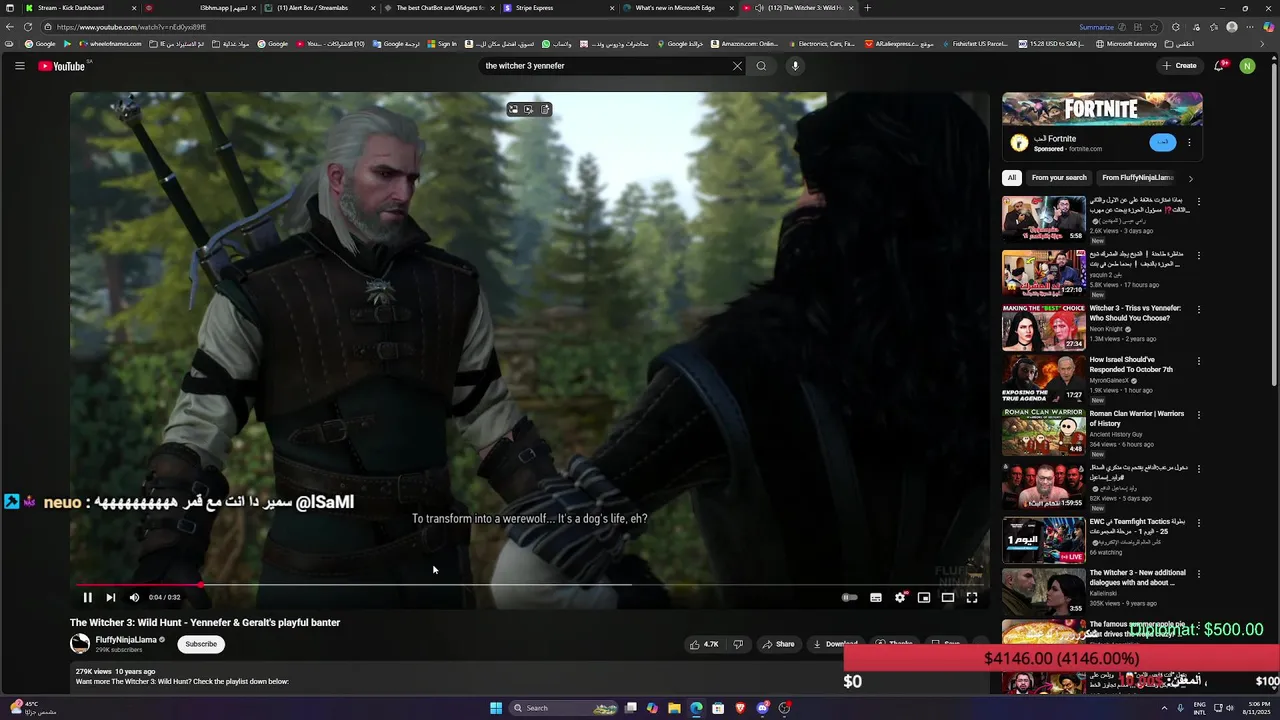Skip to the next video
Screen dimensions: 1280x720
coord(110,597)
